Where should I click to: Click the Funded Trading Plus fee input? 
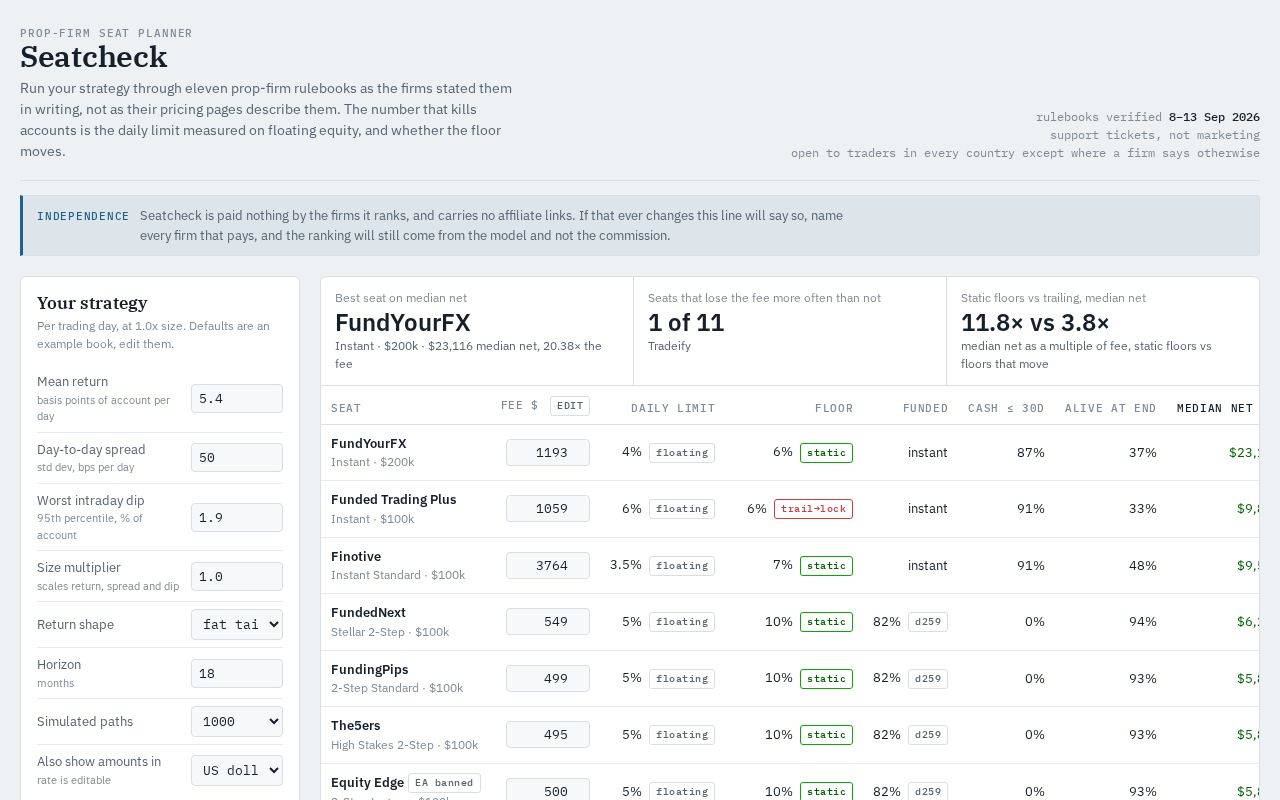(x=548, y=508)
